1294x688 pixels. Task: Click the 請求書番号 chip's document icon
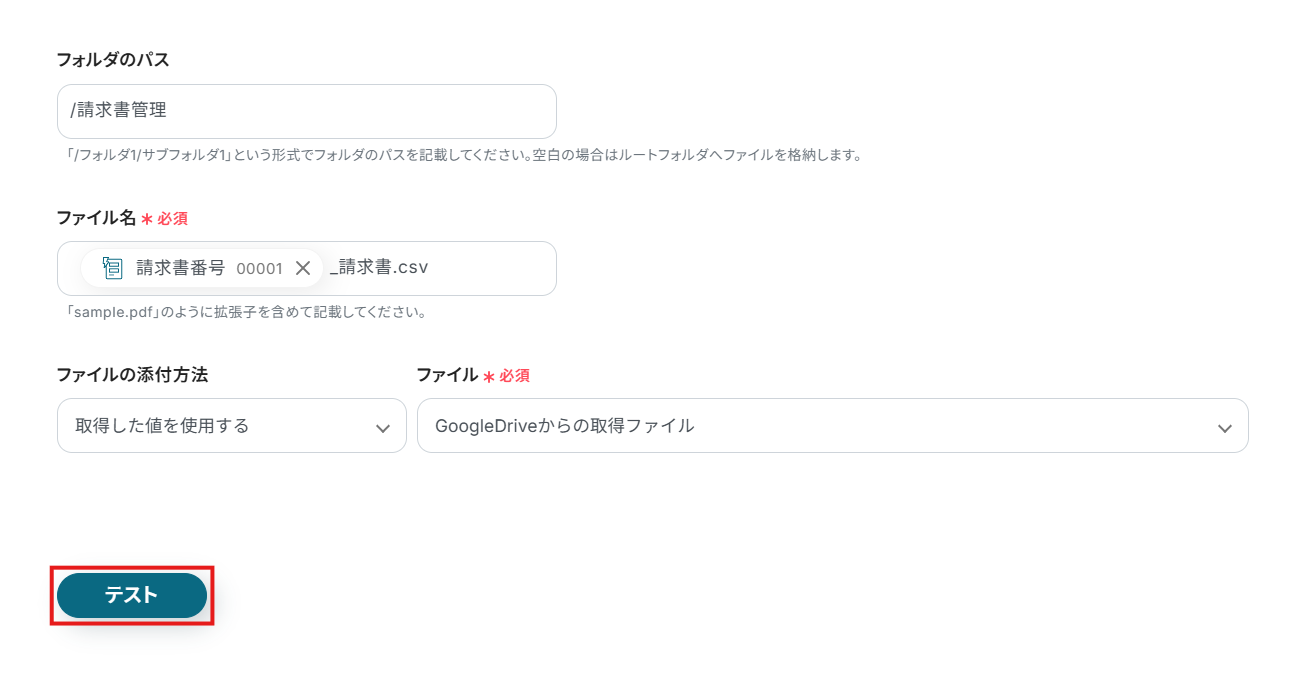(113, 268)
